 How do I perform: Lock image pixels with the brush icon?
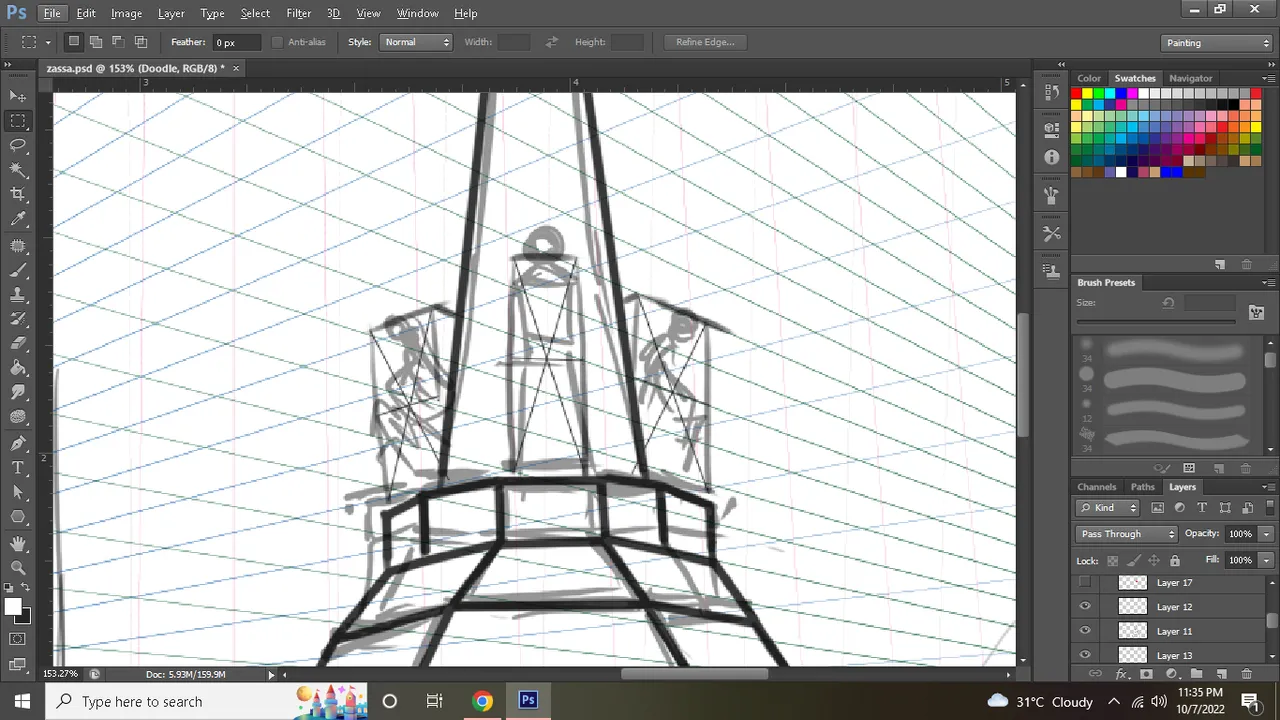(x=1133, y=561)
